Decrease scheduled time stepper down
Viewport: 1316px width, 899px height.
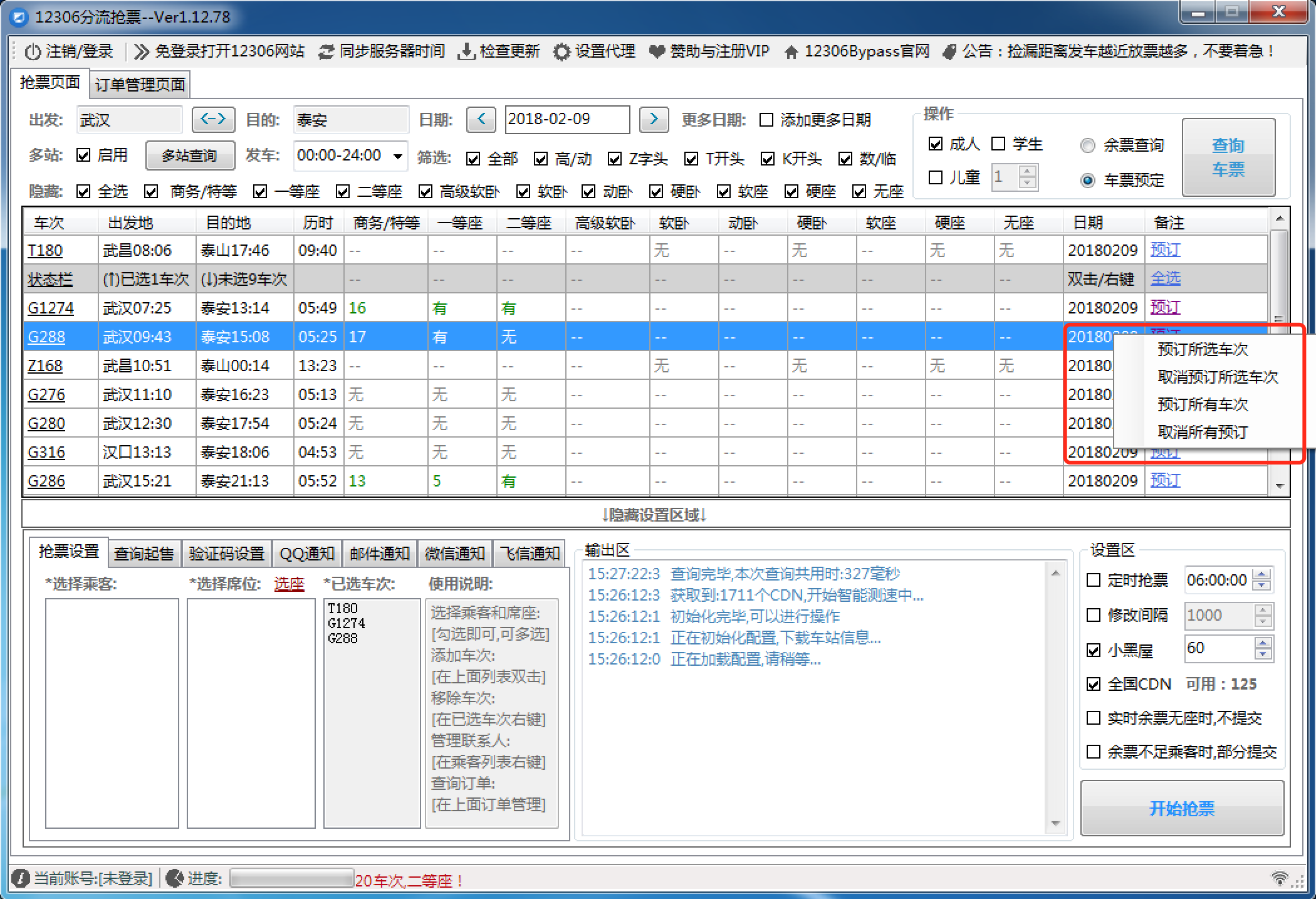[1263, 586]
